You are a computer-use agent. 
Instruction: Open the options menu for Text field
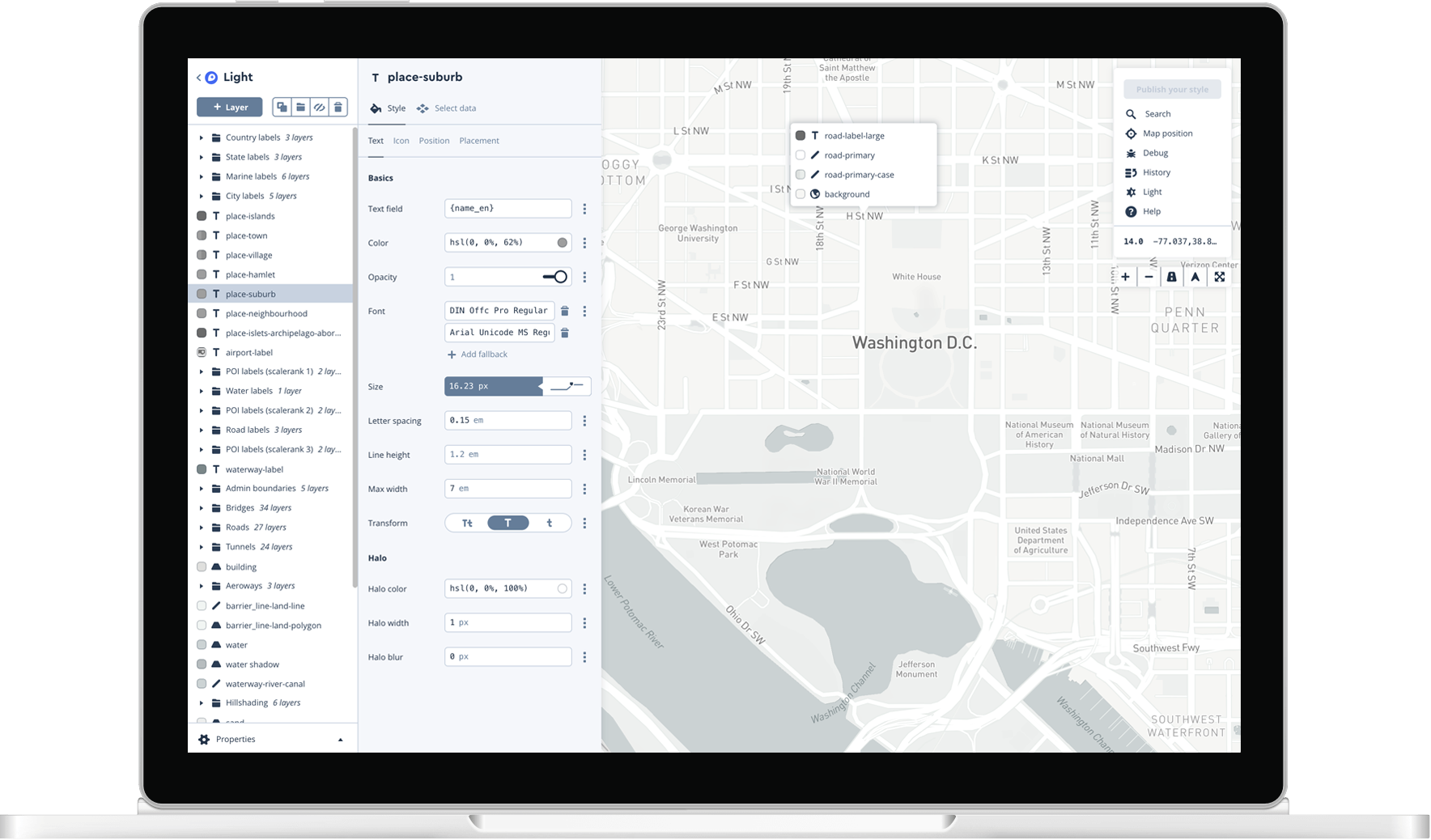click(584, 209)
